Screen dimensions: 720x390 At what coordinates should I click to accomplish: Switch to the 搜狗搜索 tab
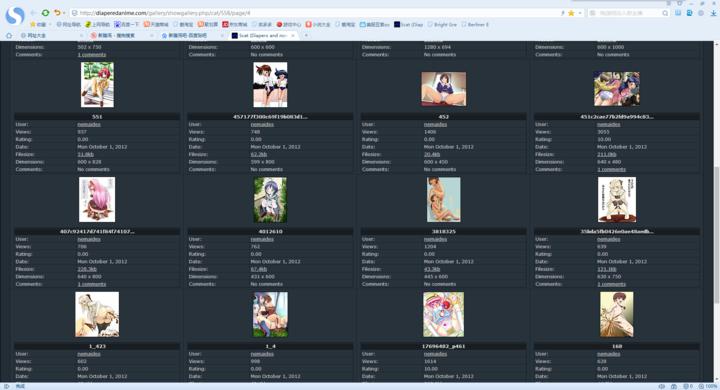pos(120,35)
